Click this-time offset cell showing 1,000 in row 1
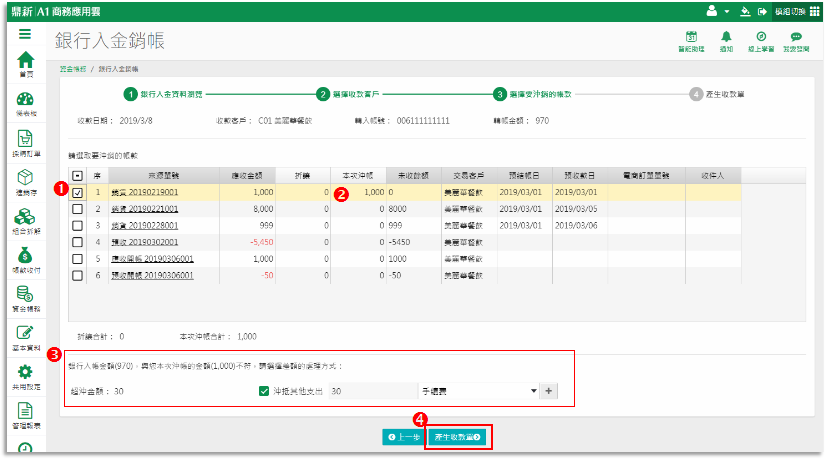The height and width of the screenshot is (460, 827). [358, 192]
